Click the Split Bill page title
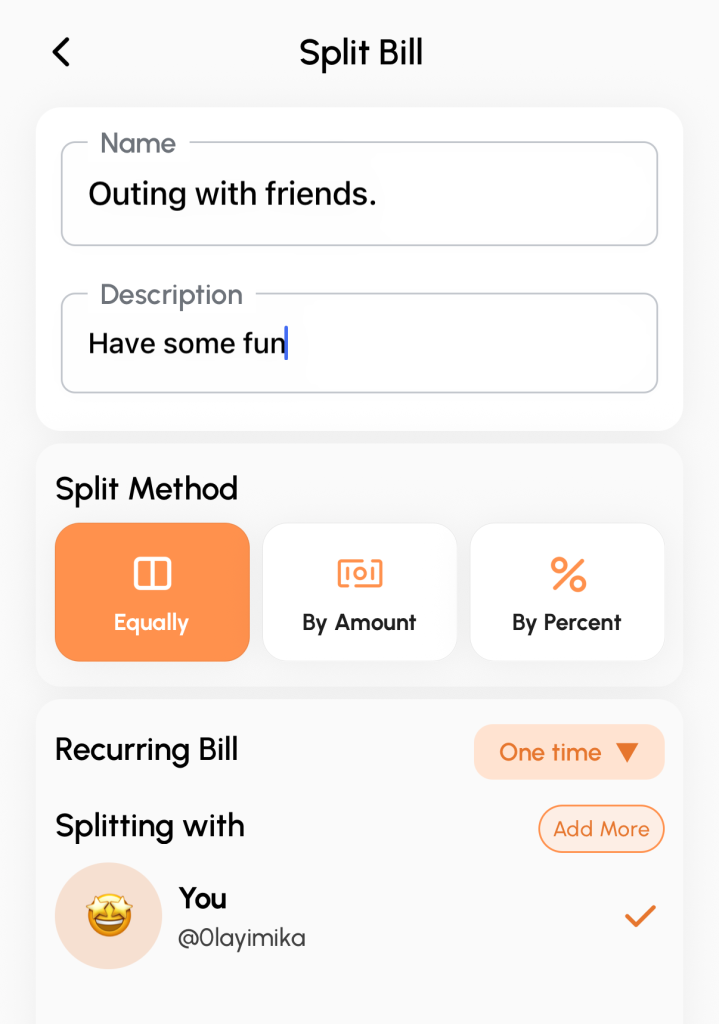The width and height of the screenshot is (719, 1024). (361, 52)
